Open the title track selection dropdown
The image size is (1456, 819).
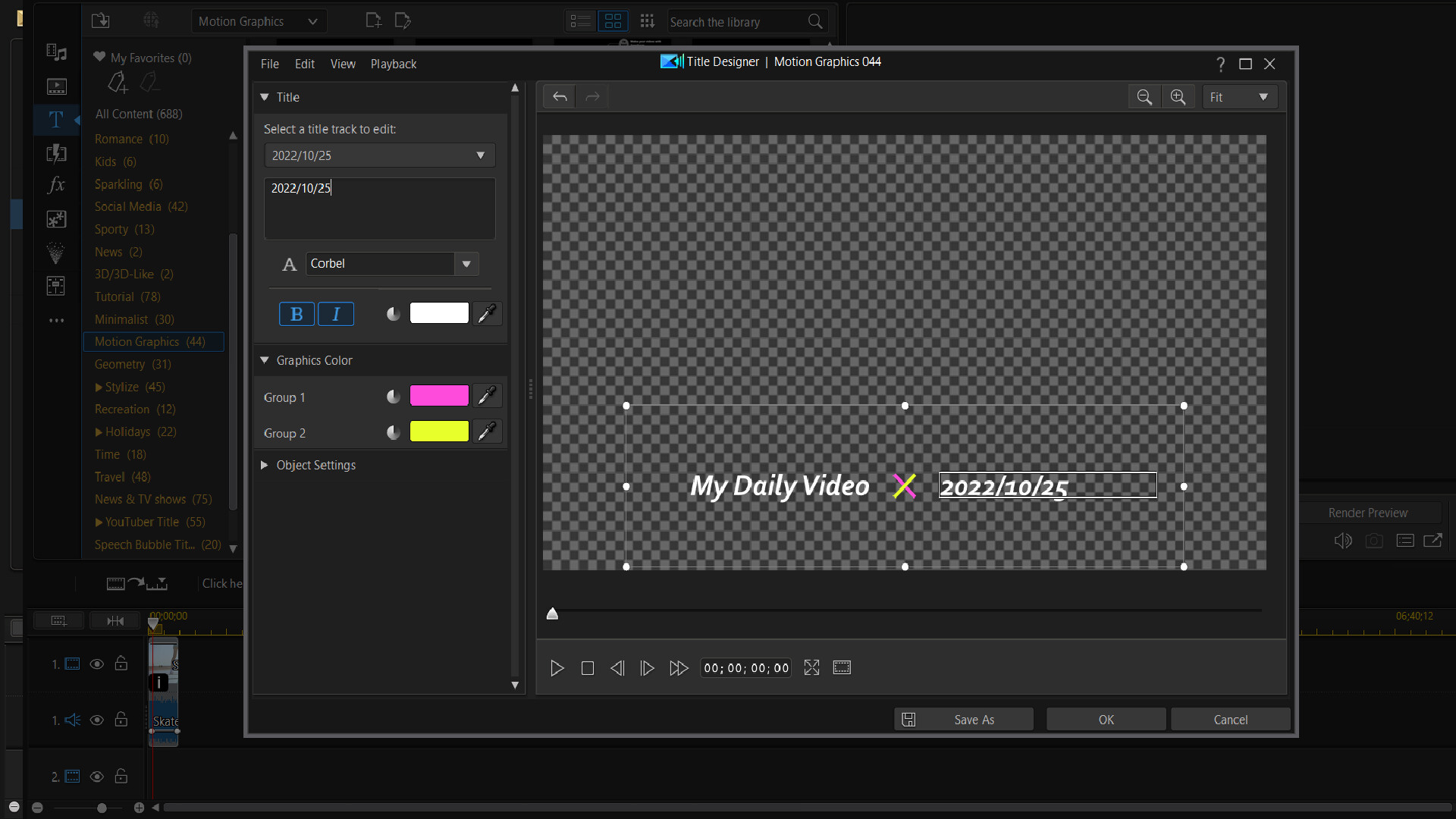(480, 155)
